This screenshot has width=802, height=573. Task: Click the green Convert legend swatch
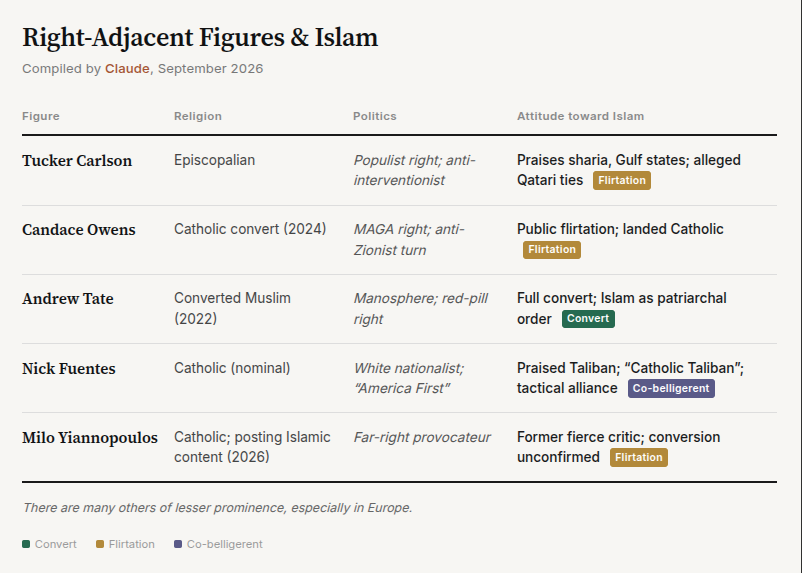click(26, 544)
